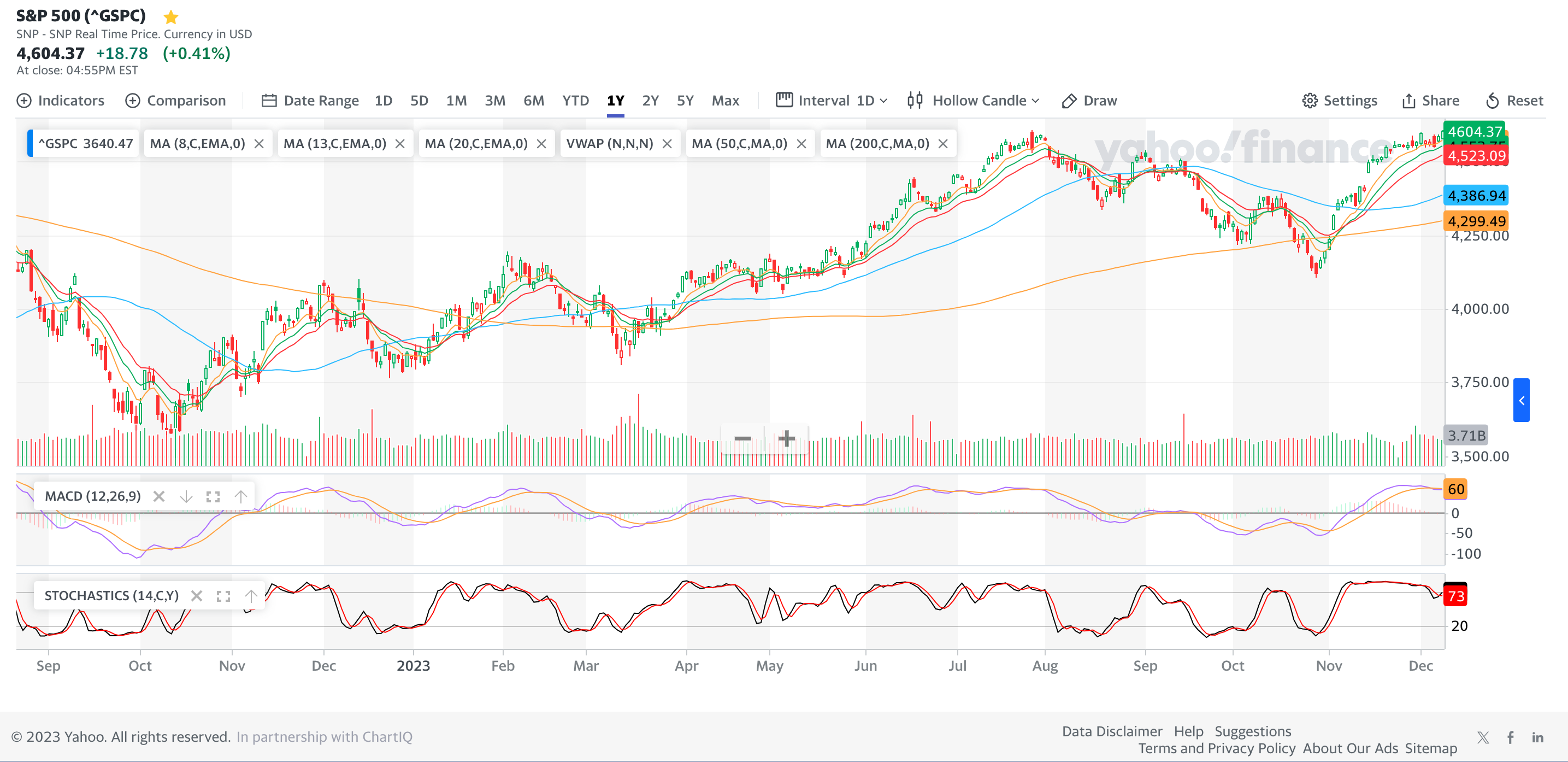Expand the blue side panel chevron
The height and width of the screenshot is (762, 1568).
pyautogui.click(x=1521, y=400)
